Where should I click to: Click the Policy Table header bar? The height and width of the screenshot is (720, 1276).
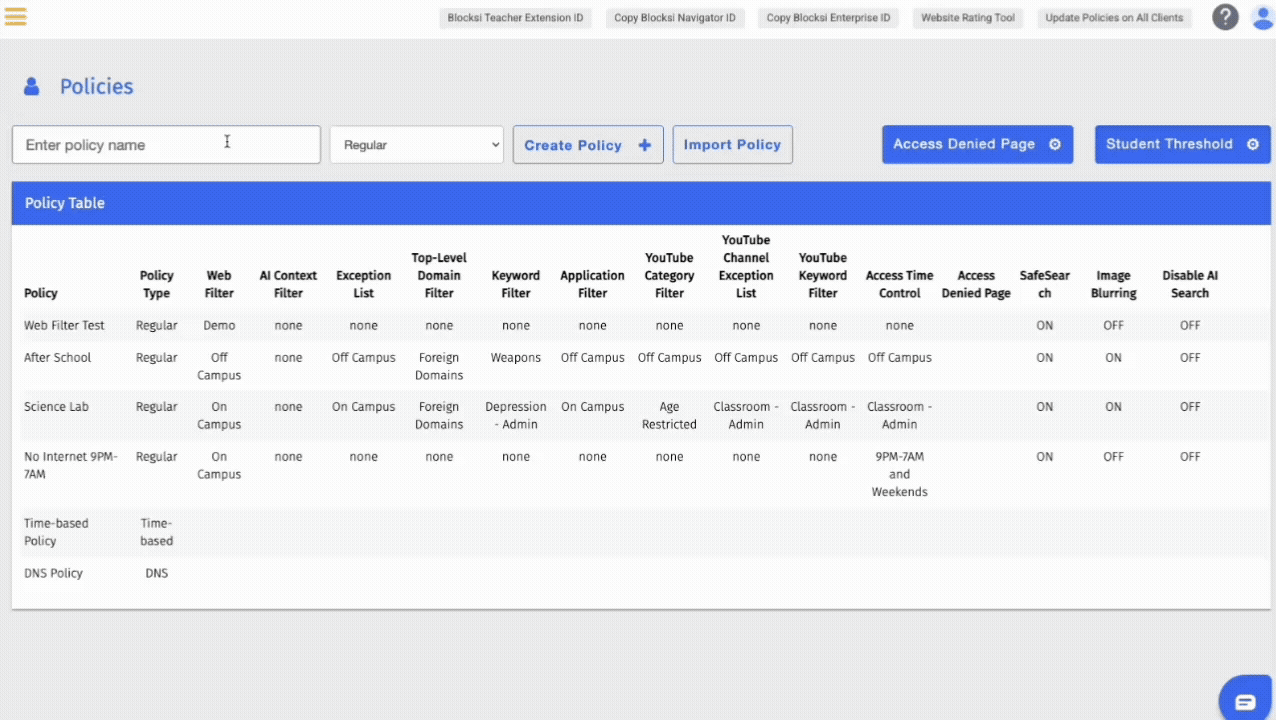point(641,203)
